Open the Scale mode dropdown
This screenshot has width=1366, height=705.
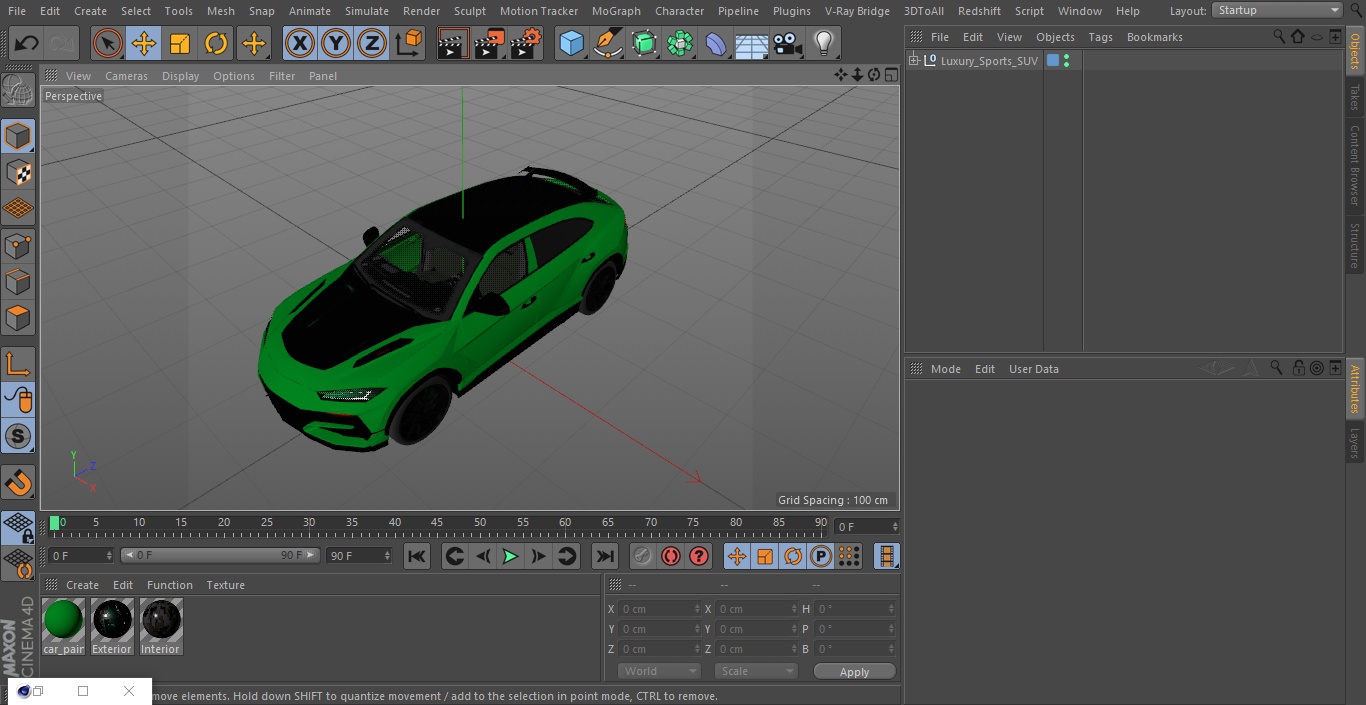pos(756,671)
